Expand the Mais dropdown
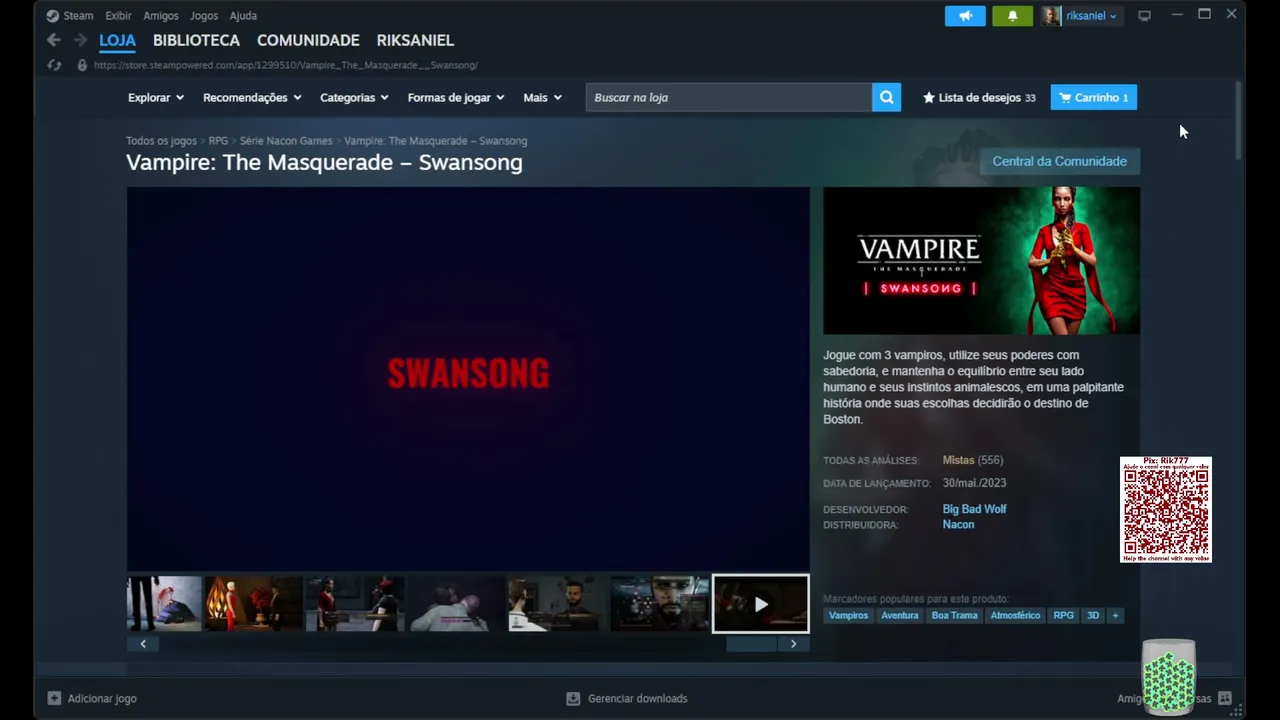 coord(543,98)
